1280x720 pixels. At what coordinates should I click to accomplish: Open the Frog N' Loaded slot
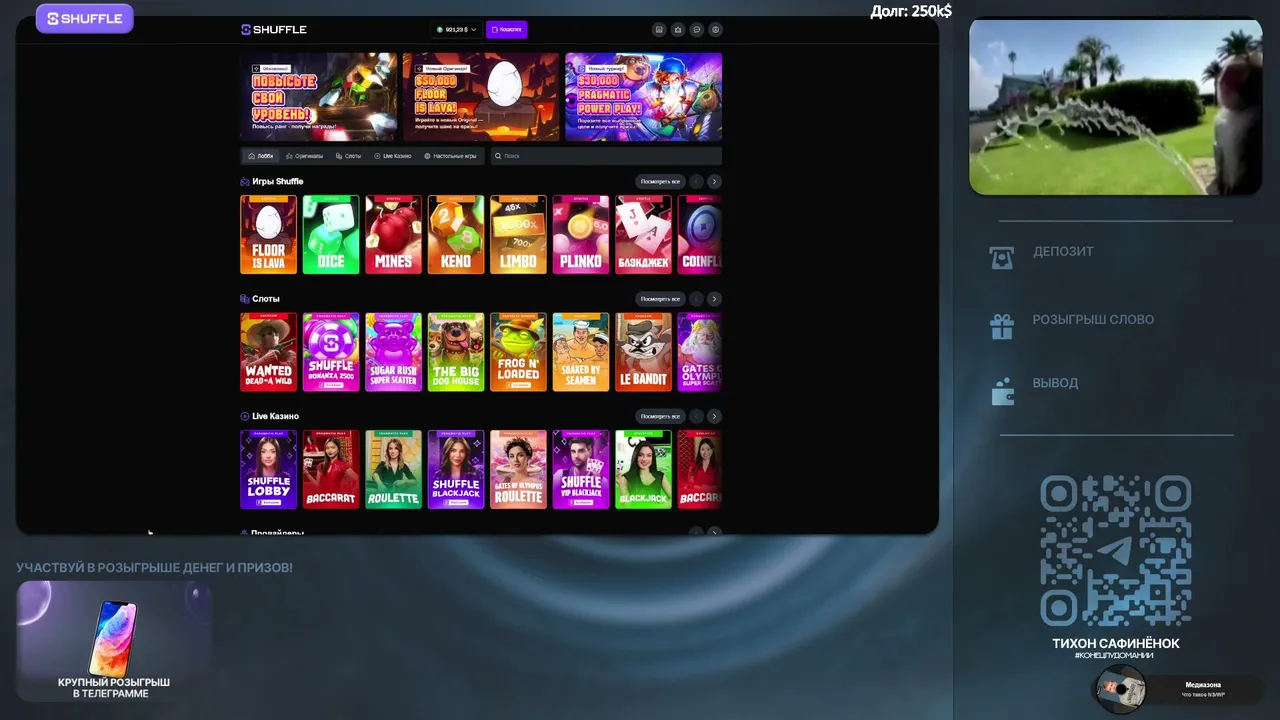point(518,352)
